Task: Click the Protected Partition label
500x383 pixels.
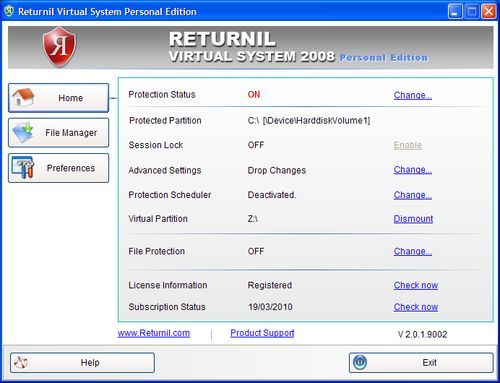Action: click(165, 120)
